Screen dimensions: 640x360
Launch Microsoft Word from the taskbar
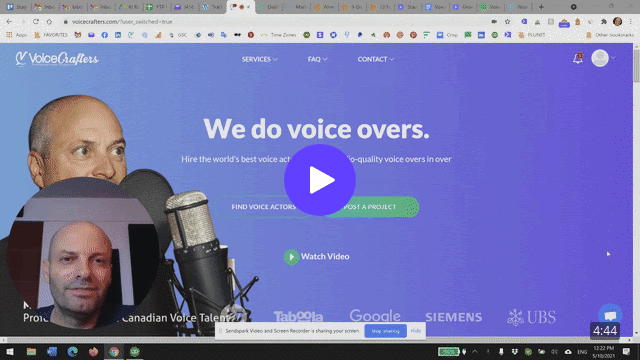[x=52, y=351]
